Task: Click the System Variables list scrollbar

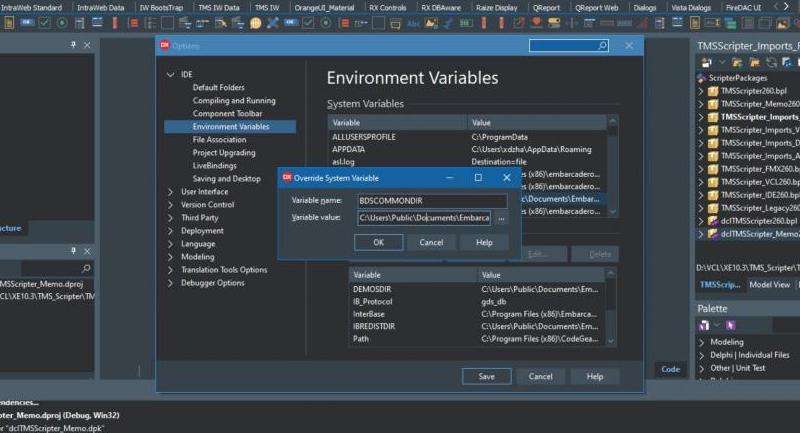Action: pos(612,160)
